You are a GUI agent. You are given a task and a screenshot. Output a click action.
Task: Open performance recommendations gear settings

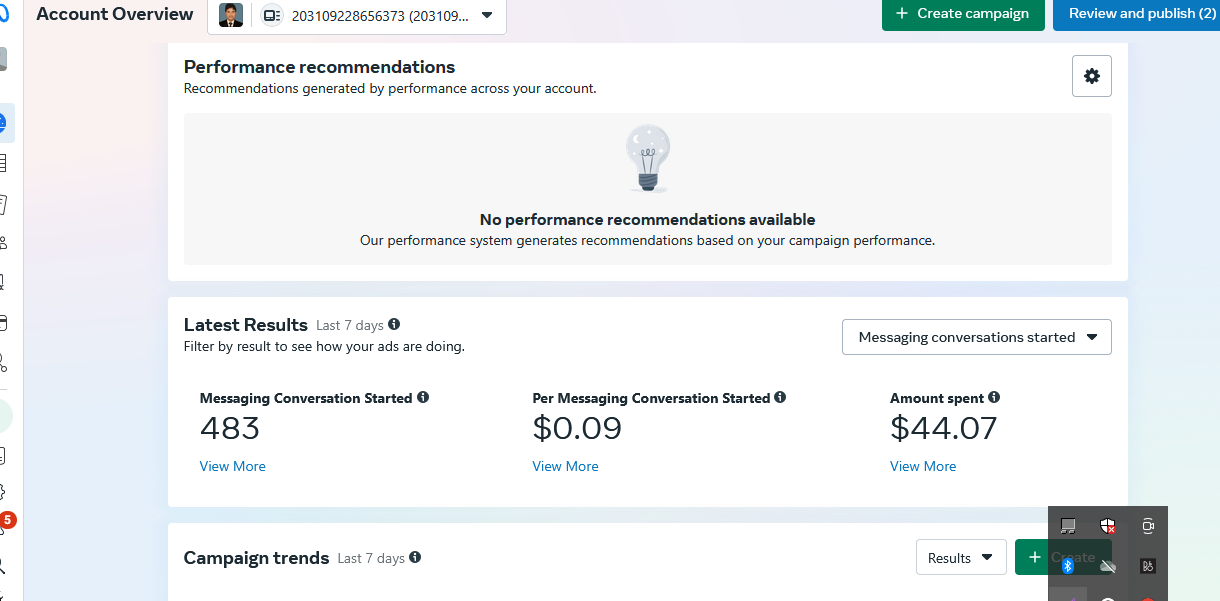coord(1091,76)
